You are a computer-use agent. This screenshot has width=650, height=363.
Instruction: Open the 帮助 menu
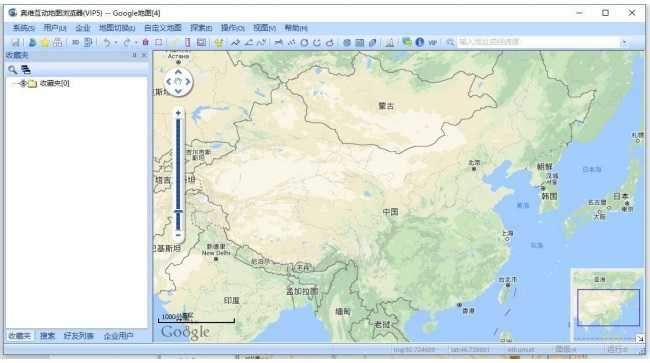tap(296, 28)
